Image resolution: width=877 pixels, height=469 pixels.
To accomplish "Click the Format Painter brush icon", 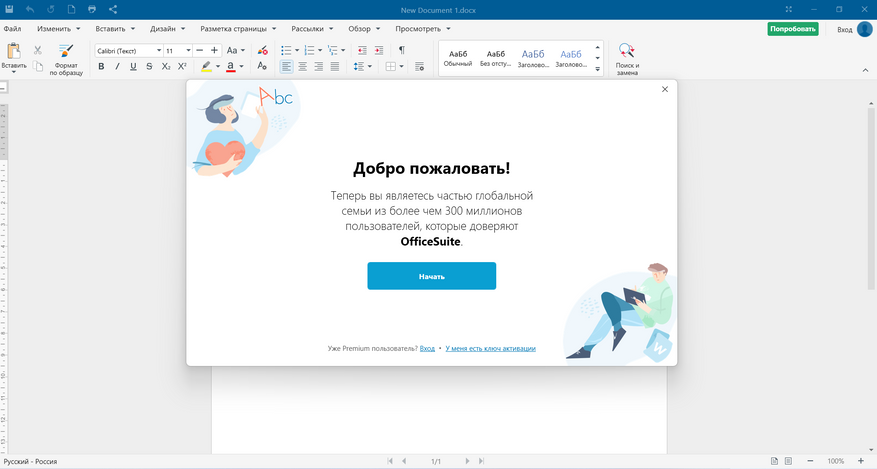I will tap(66, 51).
